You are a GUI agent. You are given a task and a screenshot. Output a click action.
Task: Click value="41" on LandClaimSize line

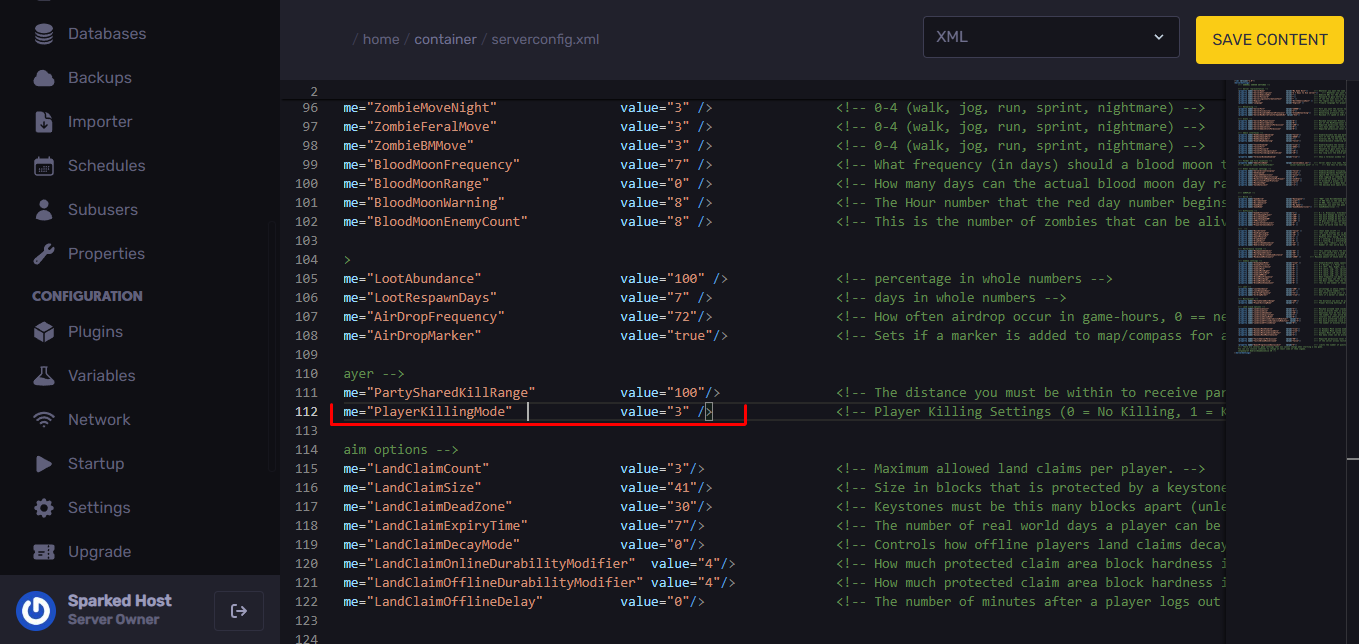[x=659, y=488]
